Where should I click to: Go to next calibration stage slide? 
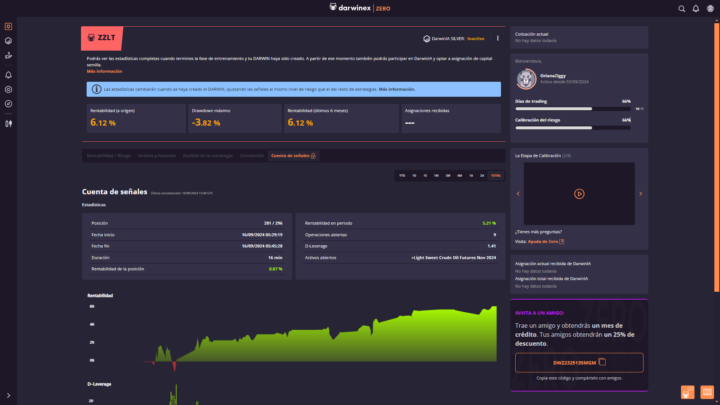pyautogui.click(x=642, y=193)
